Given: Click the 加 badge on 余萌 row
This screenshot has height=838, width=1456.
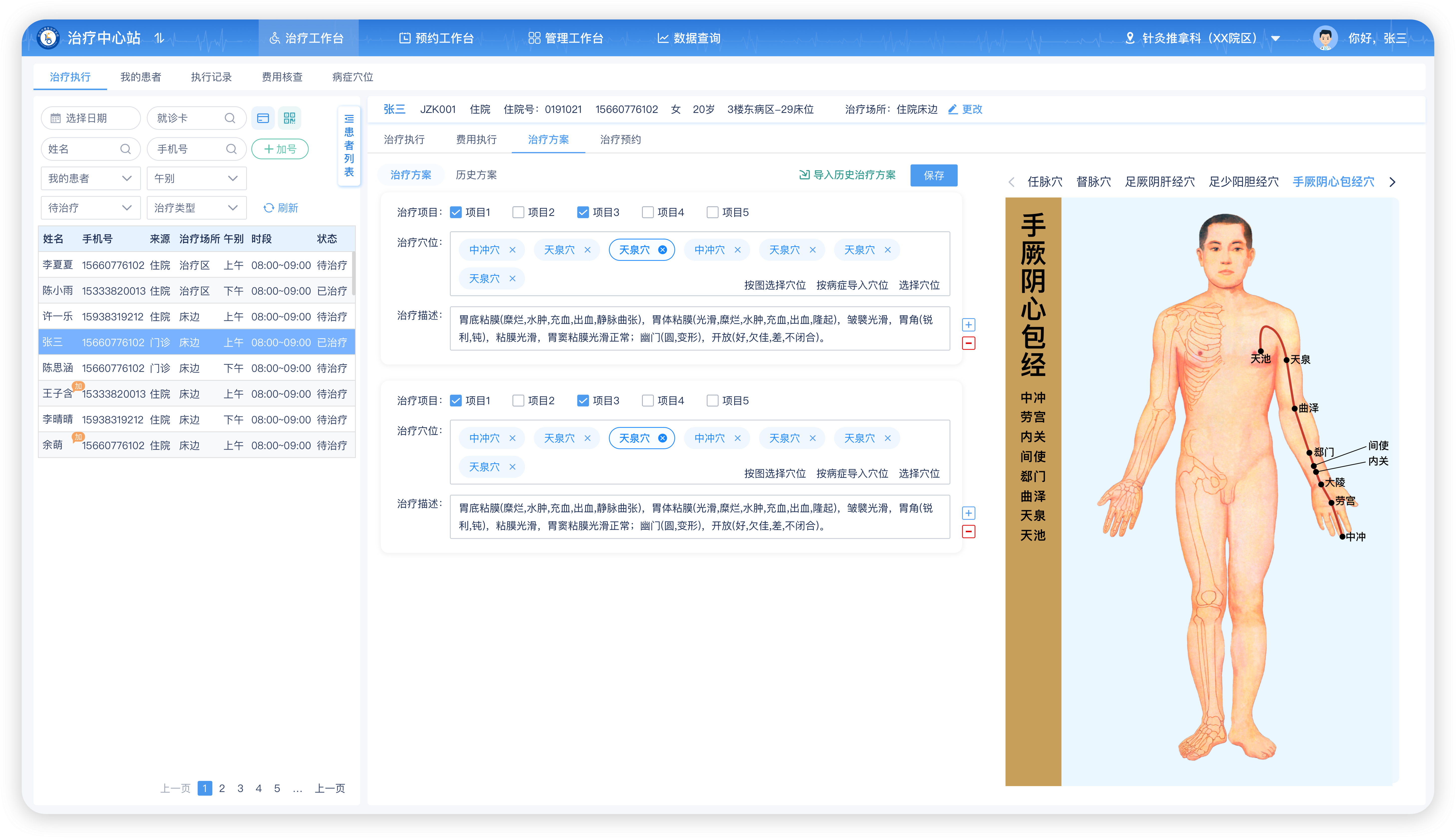Looking at the screenshot, I should [78, 437].
